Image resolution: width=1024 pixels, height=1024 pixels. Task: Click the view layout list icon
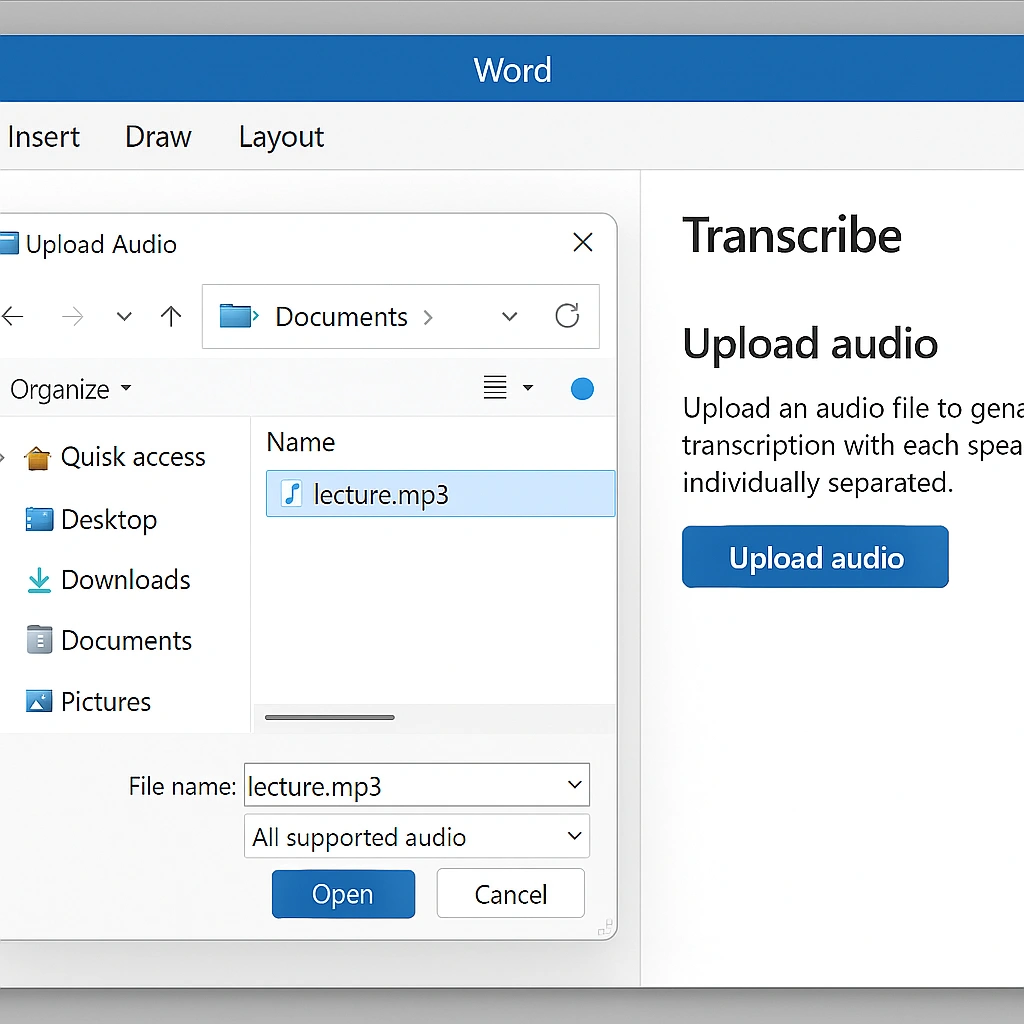495,388
